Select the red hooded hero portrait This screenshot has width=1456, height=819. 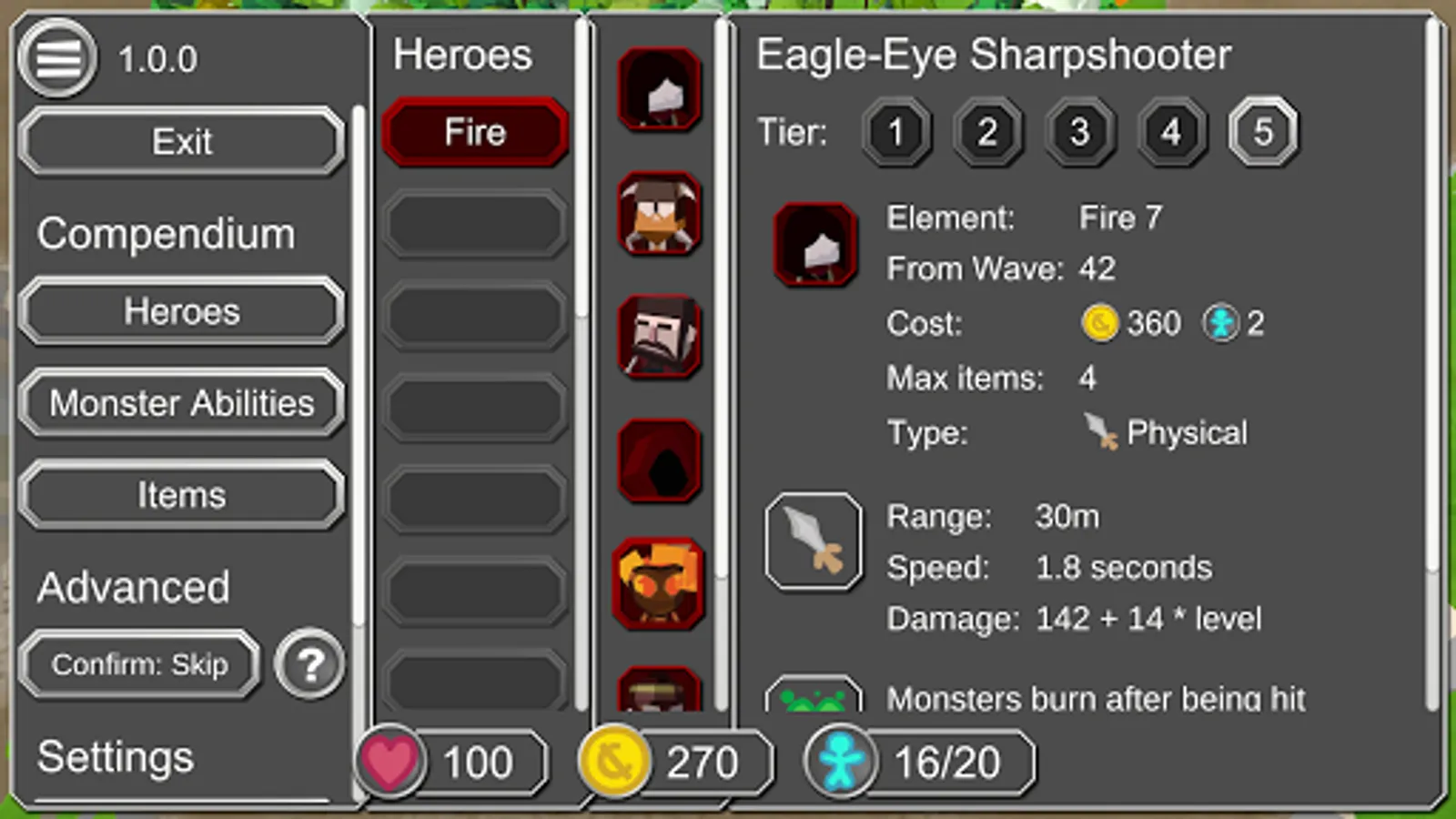pos(659,460)
